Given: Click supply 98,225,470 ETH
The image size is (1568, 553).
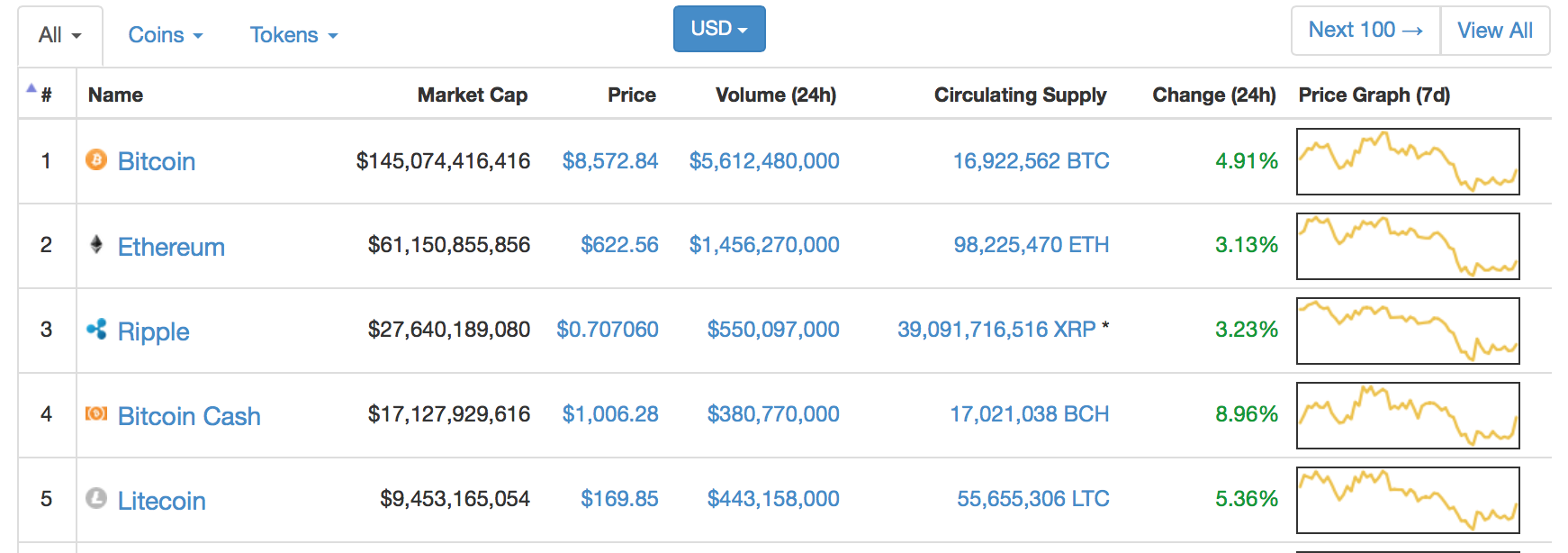Looking at the screenshot, I should [1032, 245].
